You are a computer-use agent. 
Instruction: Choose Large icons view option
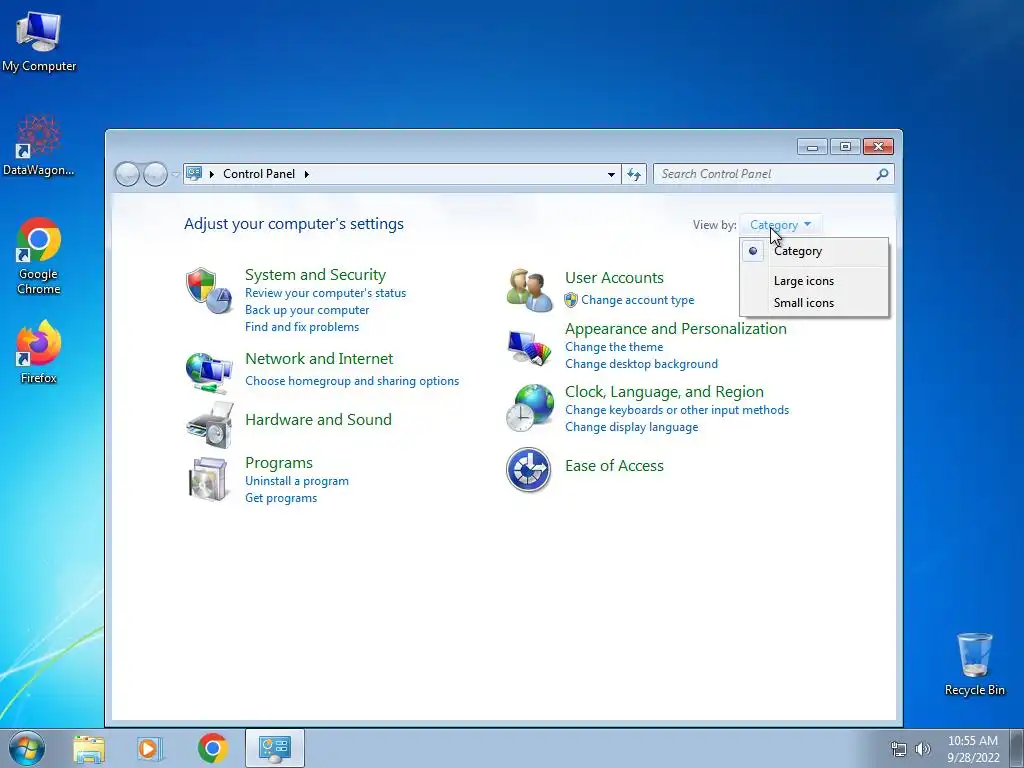pyautogui.click(x=803, y=281)
